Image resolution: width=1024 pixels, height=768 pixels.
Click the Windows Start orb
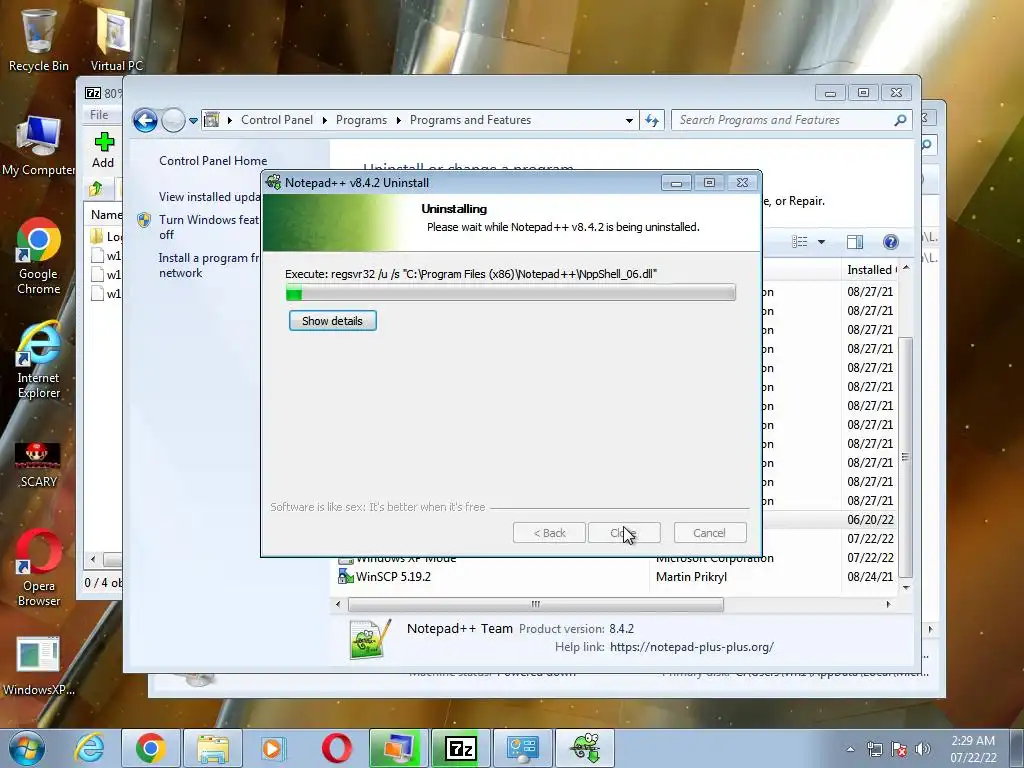click(26, 748)
